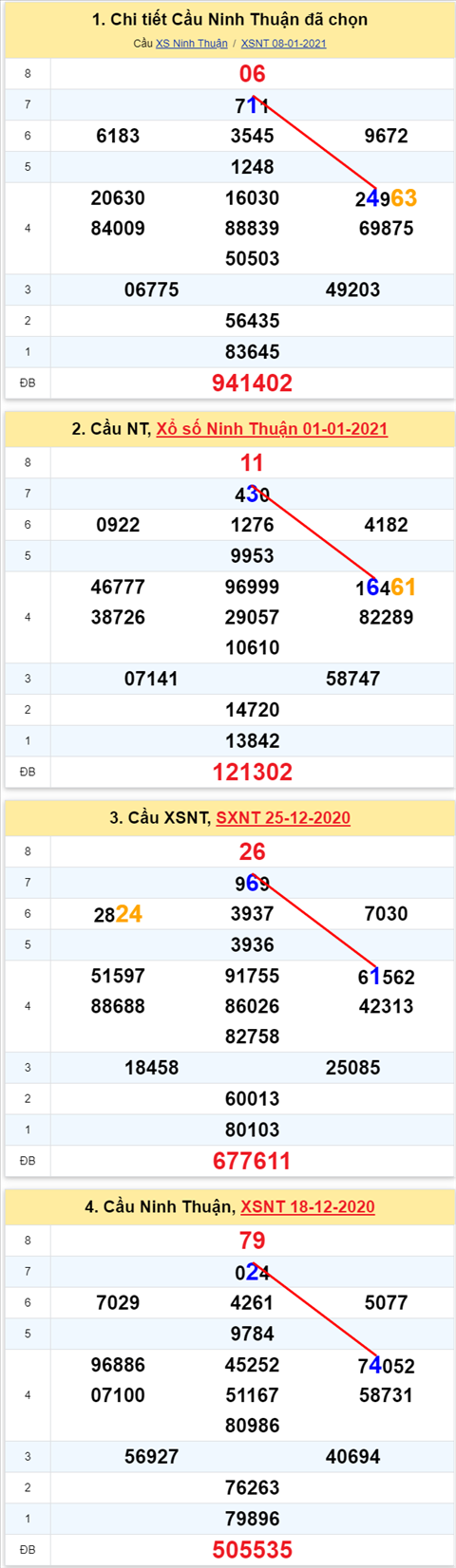The height and width of the screenshot is (1568, 456).
Task: Click the number 9784
Action: [253, 1335]
